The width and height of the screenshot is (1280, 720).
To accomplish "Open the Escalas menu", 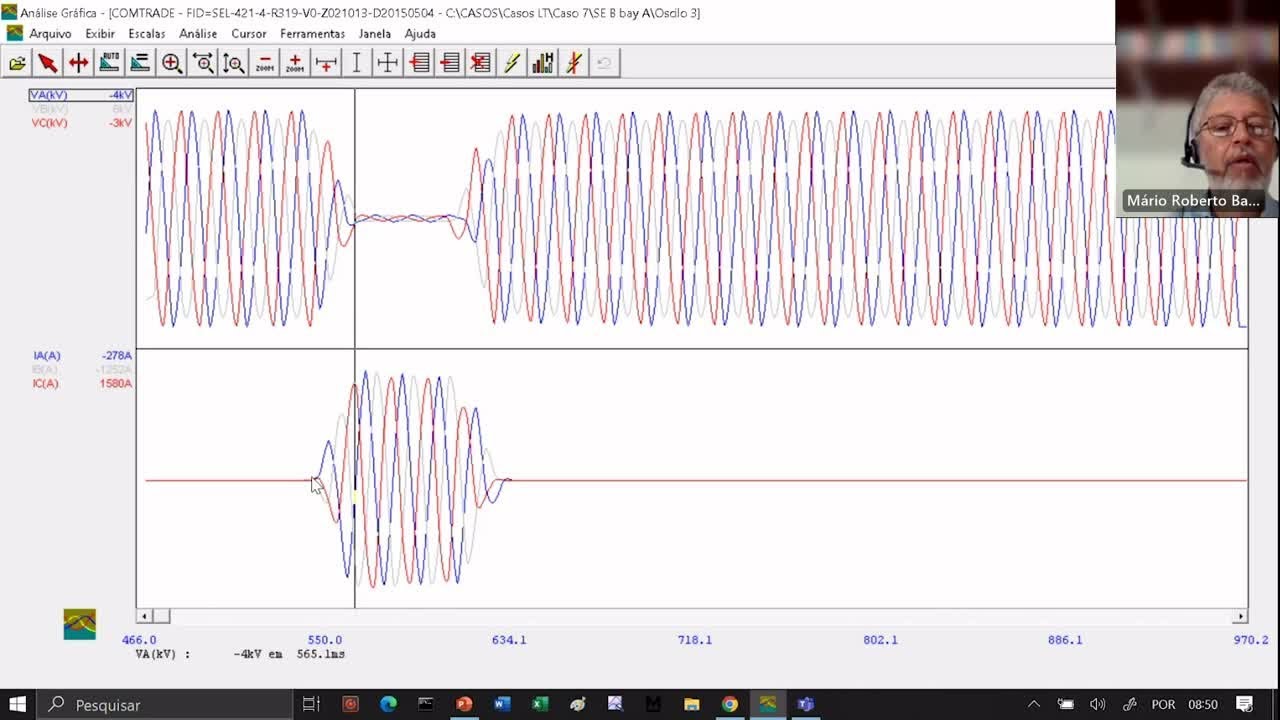I will (147, 34).
